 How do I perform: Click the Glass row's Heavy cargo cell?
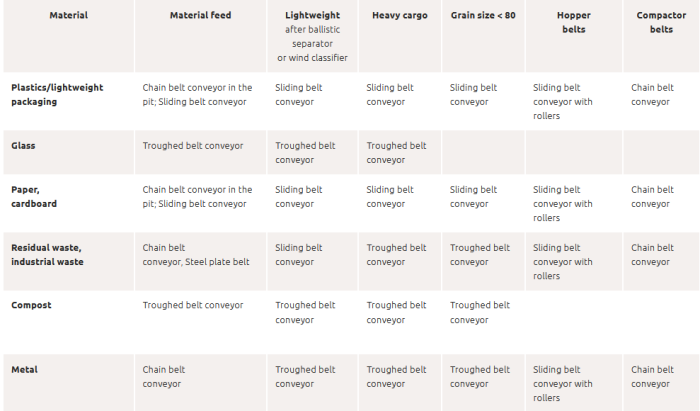(397, 152)
